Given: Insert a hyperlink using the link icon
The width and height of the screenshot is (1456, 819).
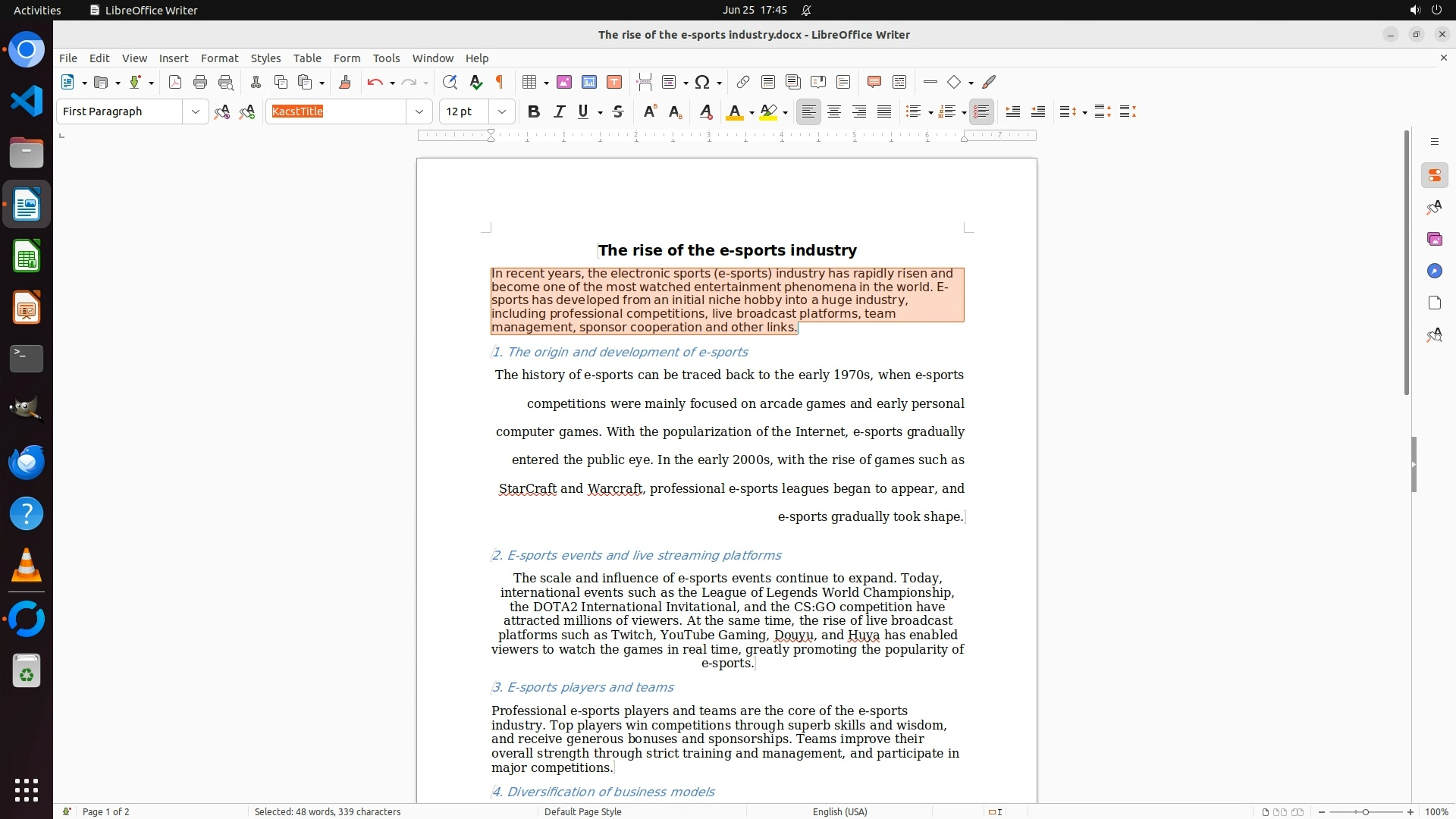Looking at the screenshot, I should click(743, 82).
